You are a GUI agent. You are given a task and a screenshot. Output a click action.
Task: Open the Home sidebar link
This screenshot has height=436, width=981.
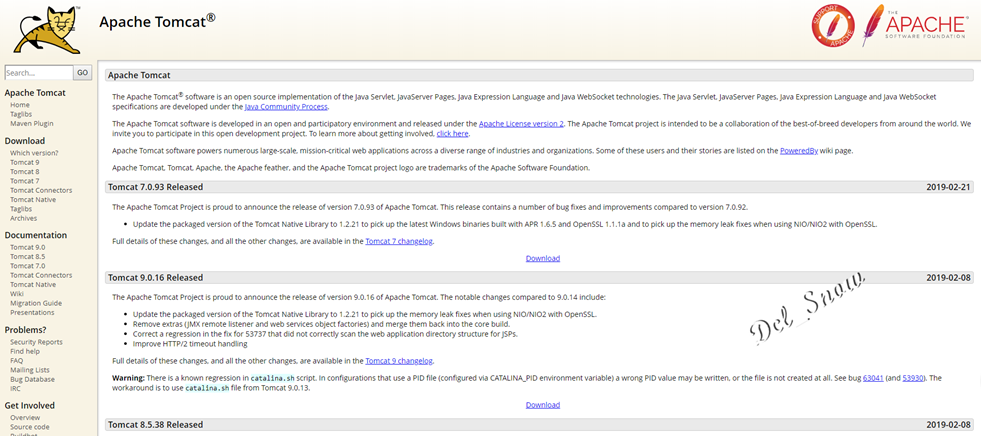click(19, 105)
